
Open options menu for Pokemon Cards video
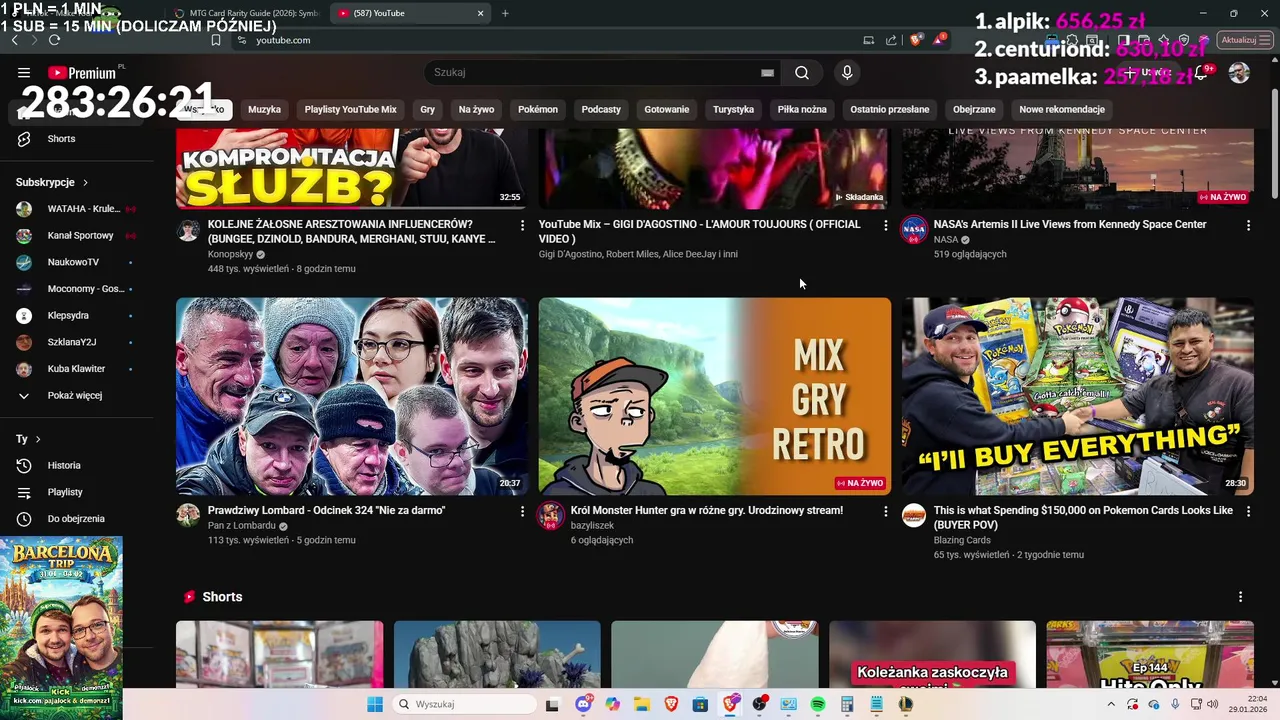(1248, 511)
